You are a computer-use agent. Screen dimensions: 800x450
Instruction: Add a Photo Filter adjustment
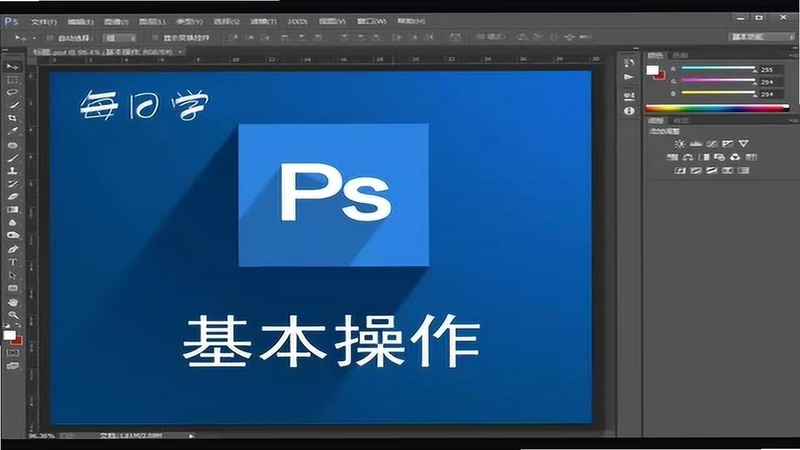pyautogui.click(x=719, y=157)
